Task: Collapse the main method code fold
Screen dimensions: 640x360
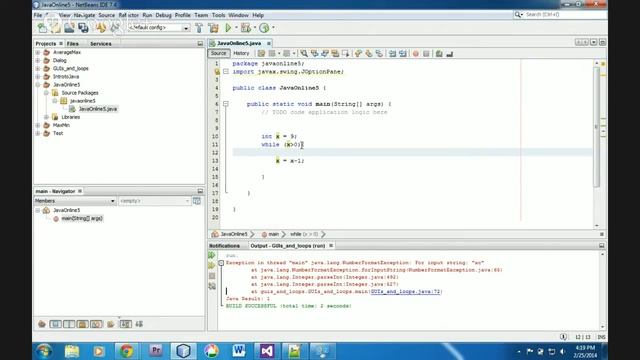Action: (x=226, y=104)
